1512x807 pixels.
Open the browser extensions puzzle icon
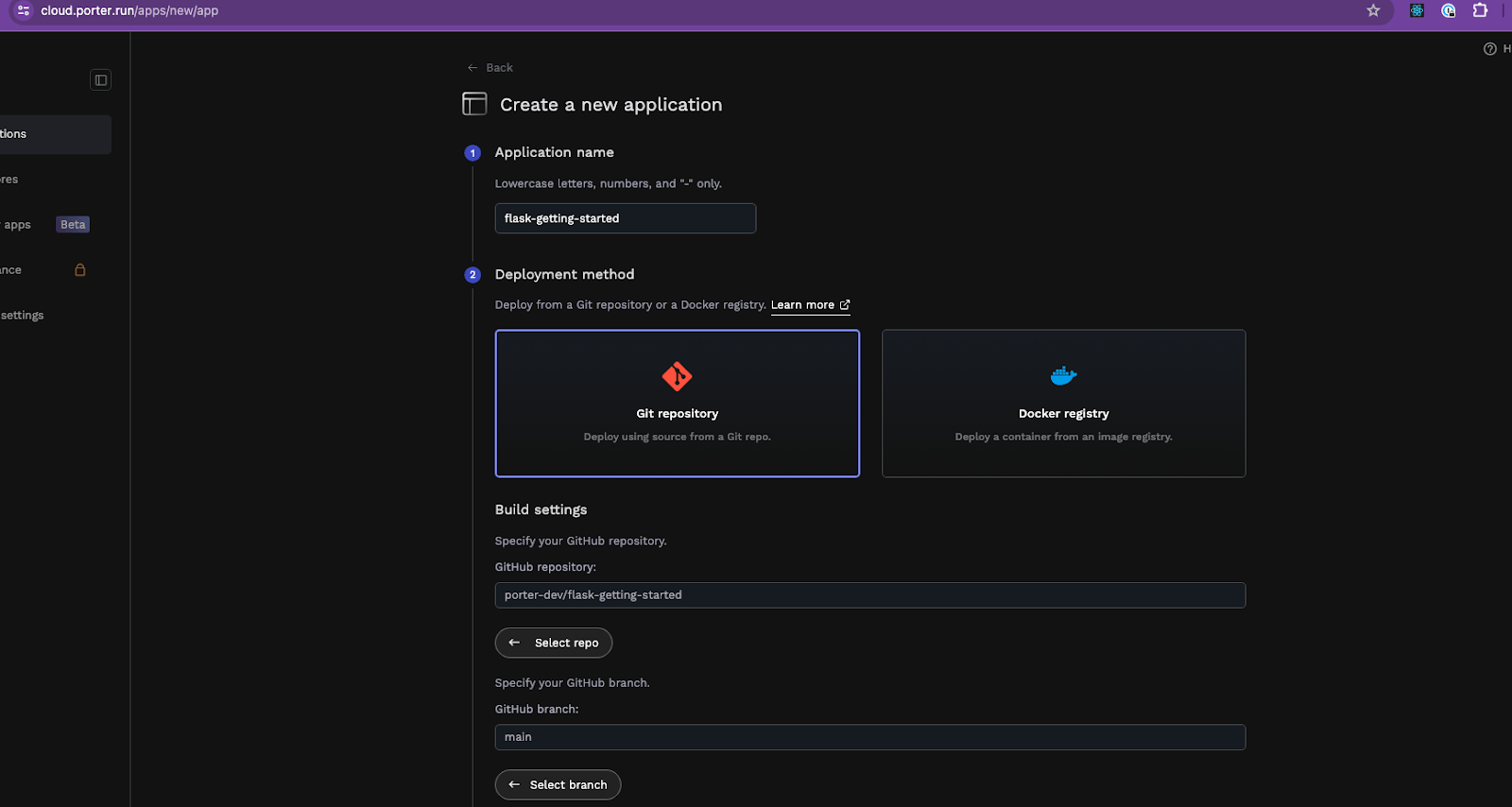(x=1480, y=10)
